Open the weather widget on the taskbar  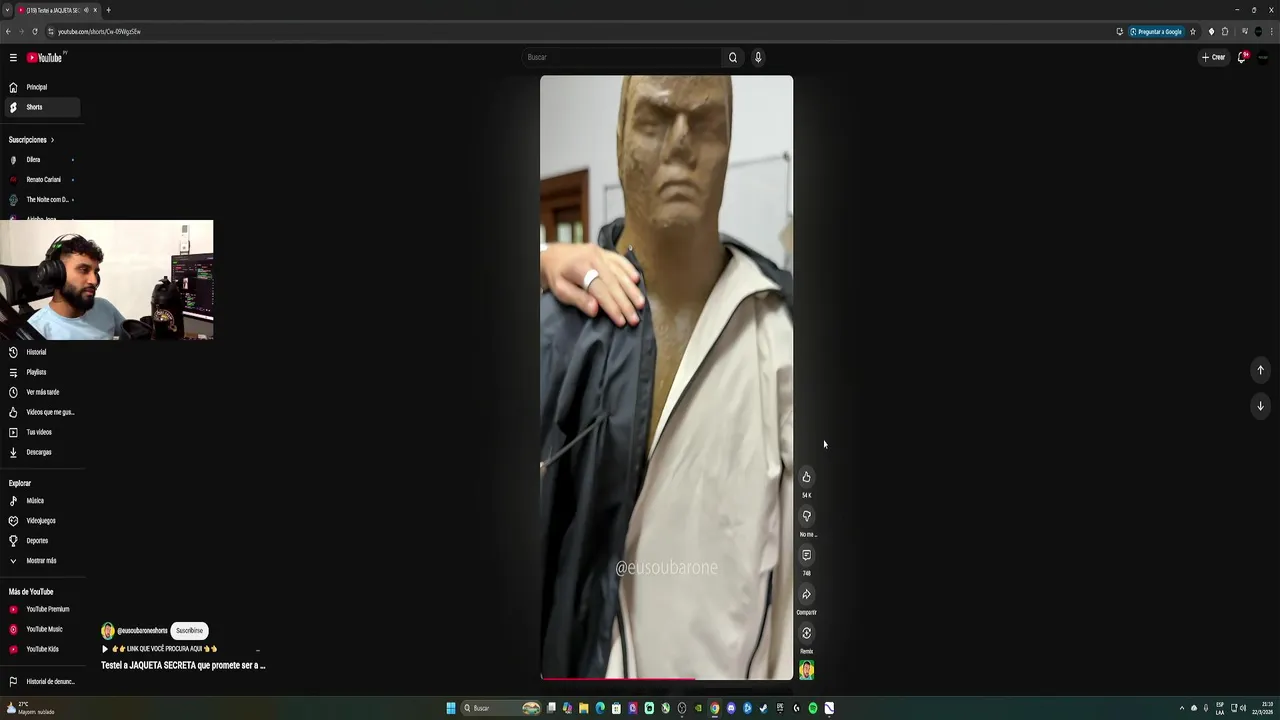click(x=30, y=708)
